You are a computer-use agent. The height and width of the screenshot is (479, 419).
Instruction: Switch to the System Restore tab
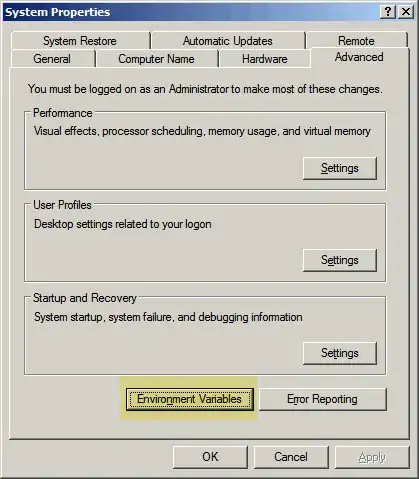click(x=80, y=41)
